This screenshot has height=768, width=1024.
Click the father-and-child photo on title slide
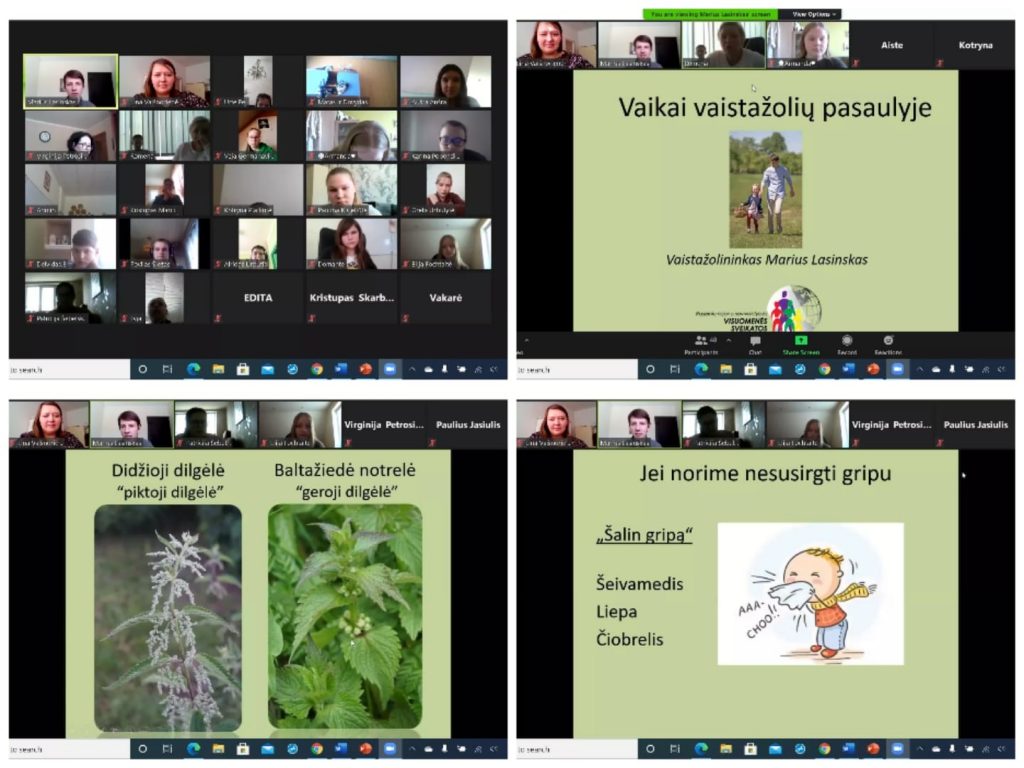(x=765, y=190)
